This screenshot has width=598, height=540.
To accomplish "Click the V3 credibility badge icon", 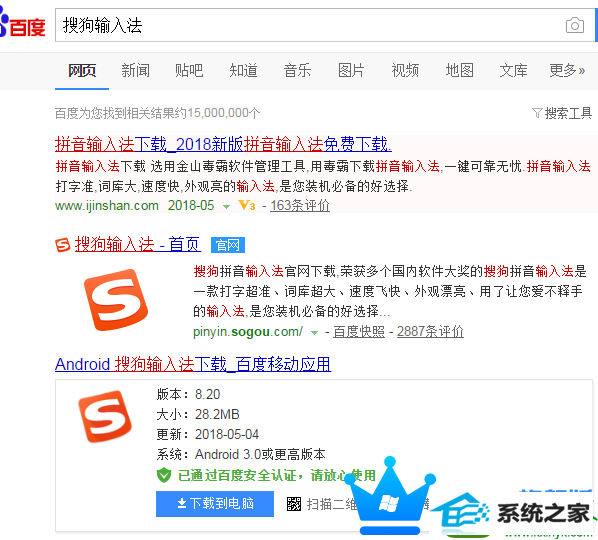I will pos(247,206).
